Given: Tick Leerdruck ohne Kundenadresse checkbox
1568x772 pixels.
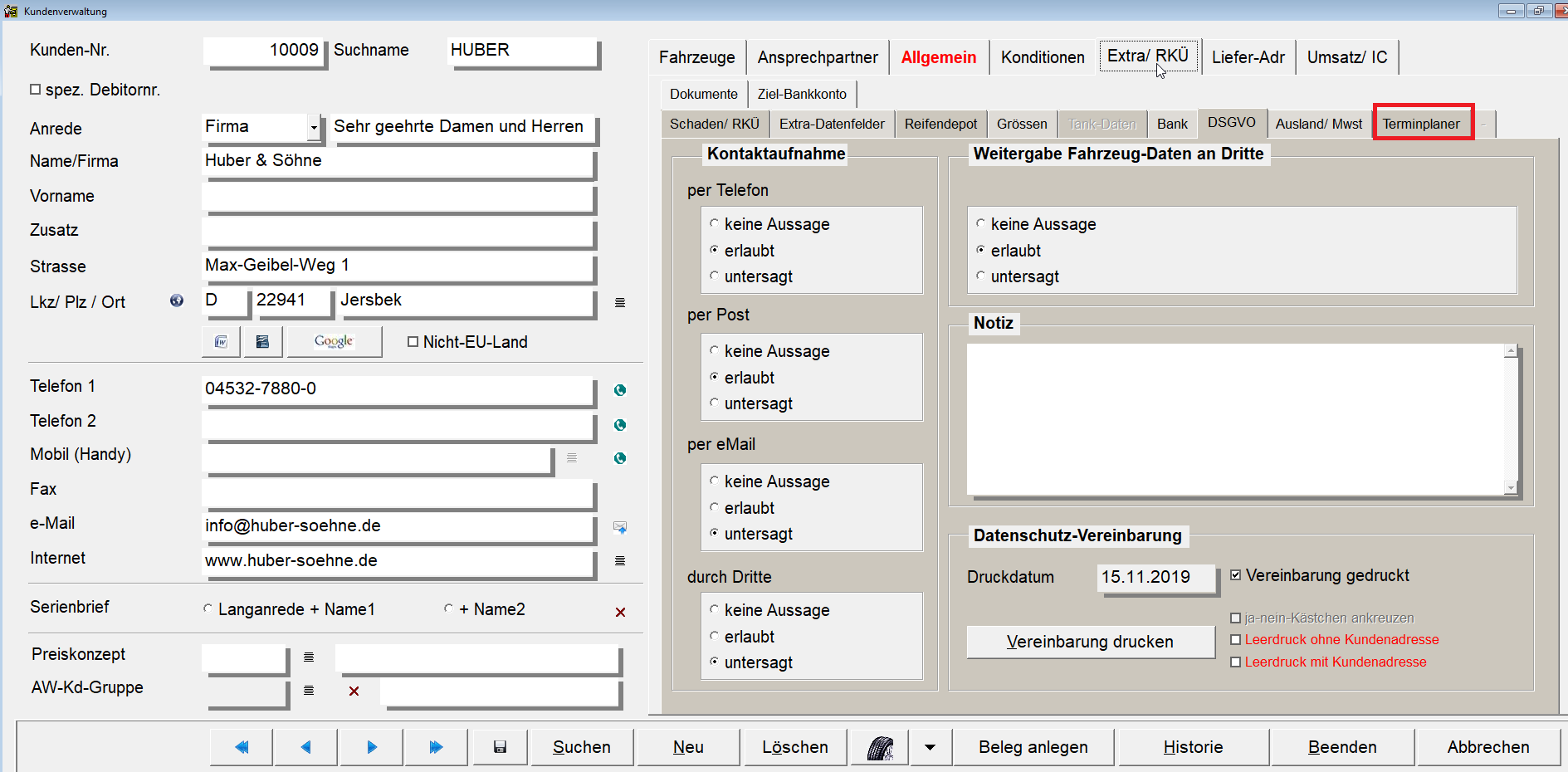Looking at the screenshot, I should pos(1236,640).
